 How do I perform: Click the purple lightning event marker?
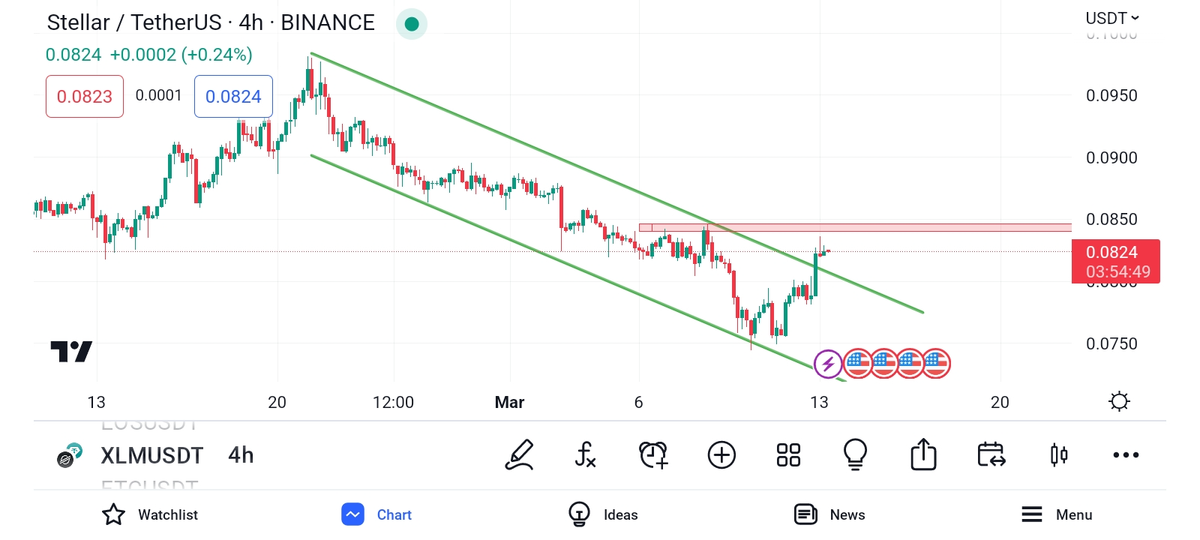[828, 364]
